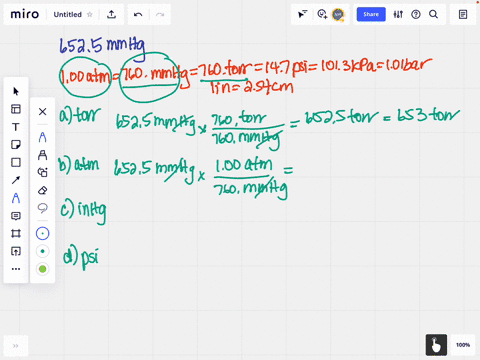Star the Untitled board as favorite
This screenshot has height=360, width=480.
pyautogui.click(x=90, y=15)
